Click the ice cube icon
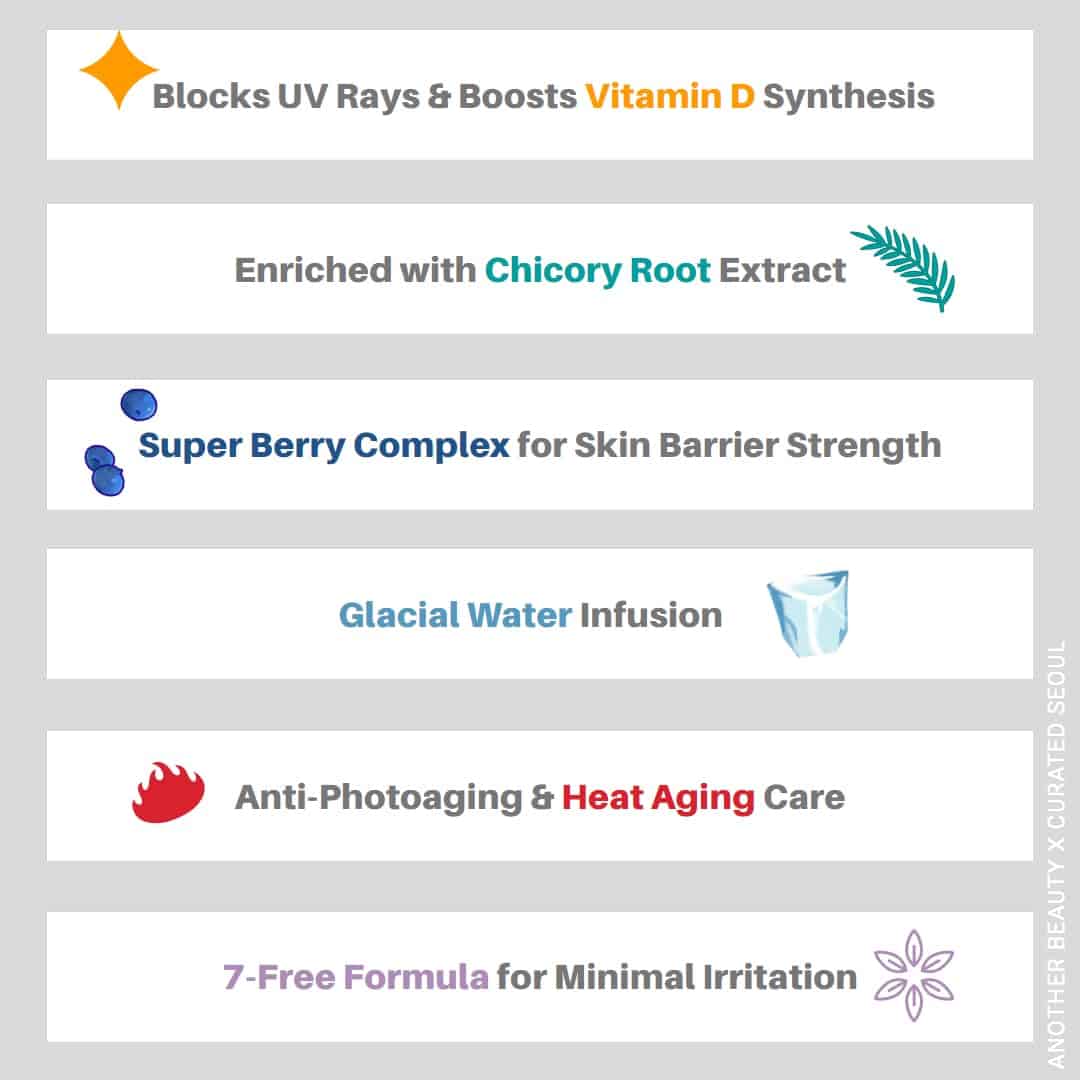The width and height of the screenshot is (1080, 1080). tap(807, 613)
